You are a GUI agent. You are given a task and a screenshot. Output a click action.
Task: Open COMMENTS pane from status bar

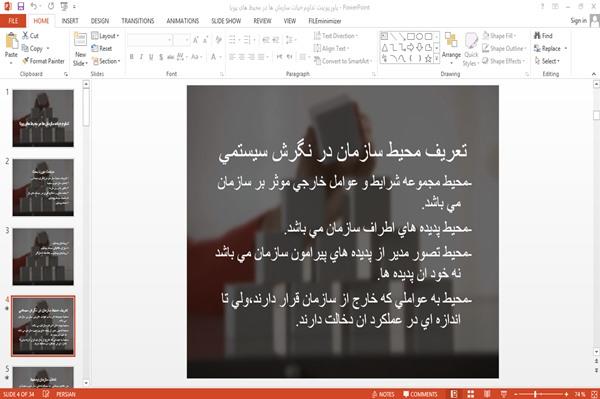[420, 394]
